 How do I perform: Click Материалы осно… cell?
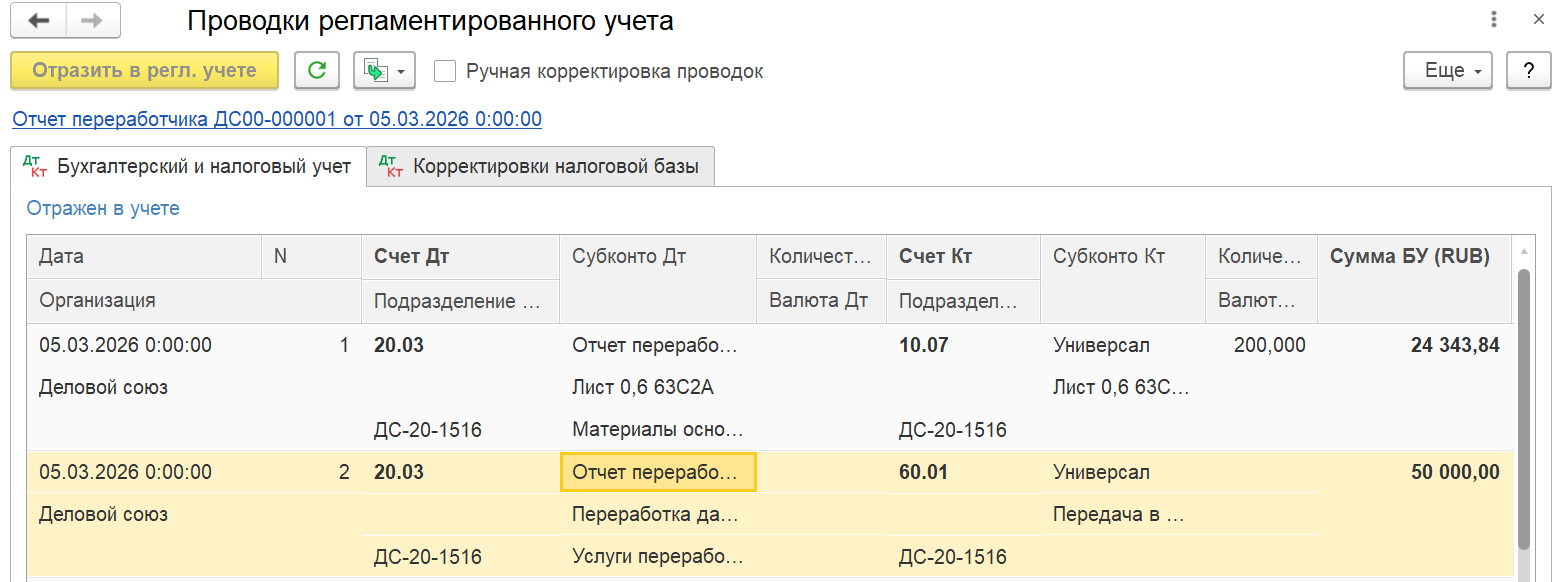(x=658, y=430)
